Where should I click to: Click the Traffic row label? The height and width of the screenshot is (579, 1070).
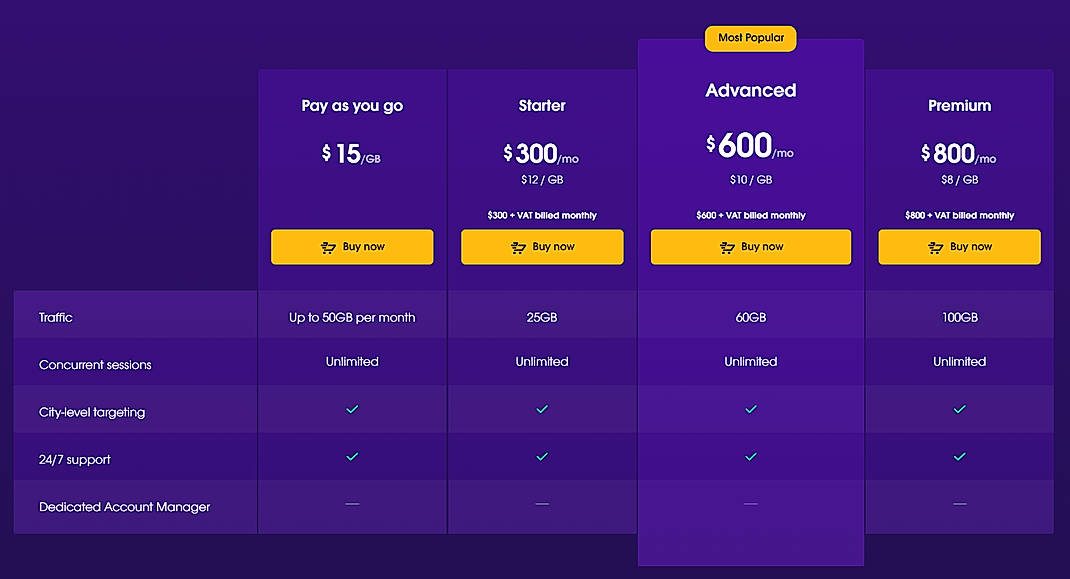[x=56, y=317]
